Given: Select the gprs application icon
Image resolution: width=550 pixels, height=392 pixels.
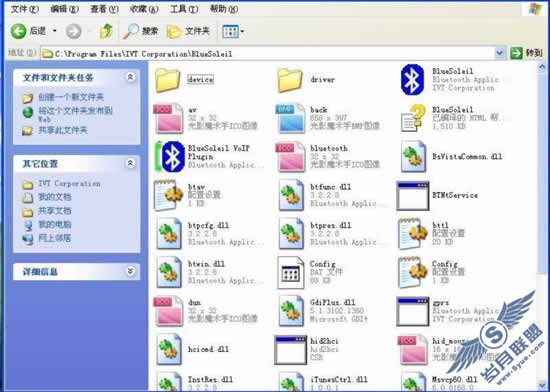Looking at the screenshot, I should click(x=413, y=311).
